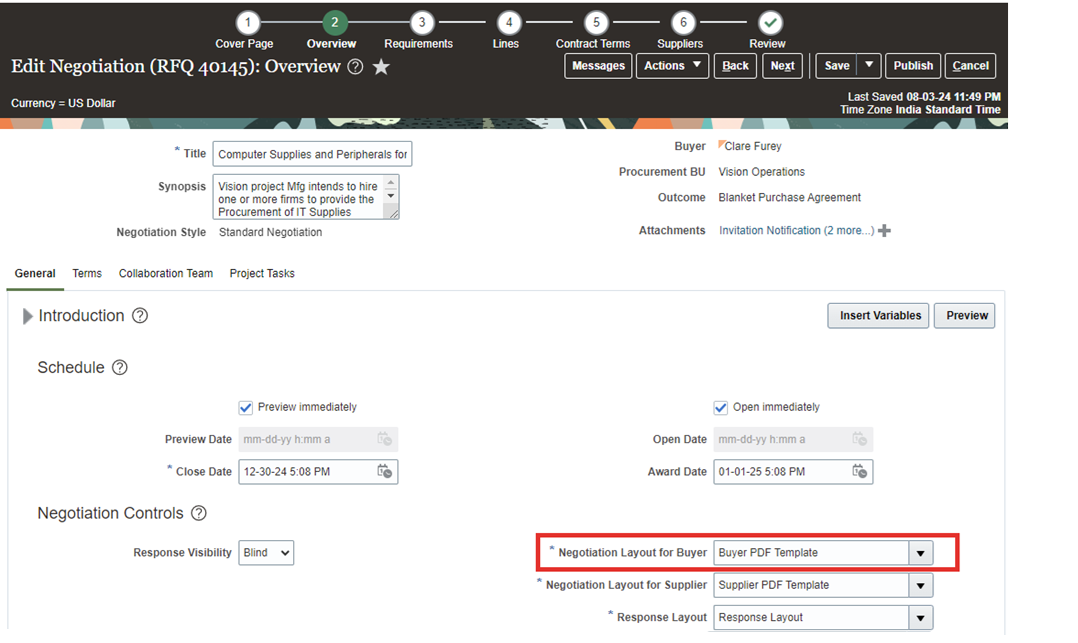Click Synopsis scrollbar down arrow

tap(391, 196)
